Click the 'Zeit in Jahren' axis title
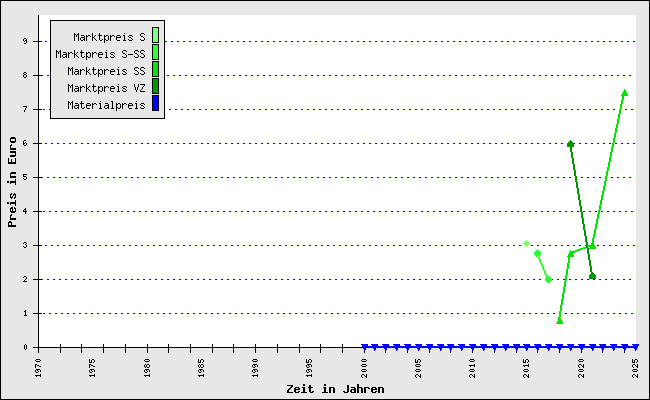Image resolution: width=650 pixels, height=400 pixels. [335, 389]
